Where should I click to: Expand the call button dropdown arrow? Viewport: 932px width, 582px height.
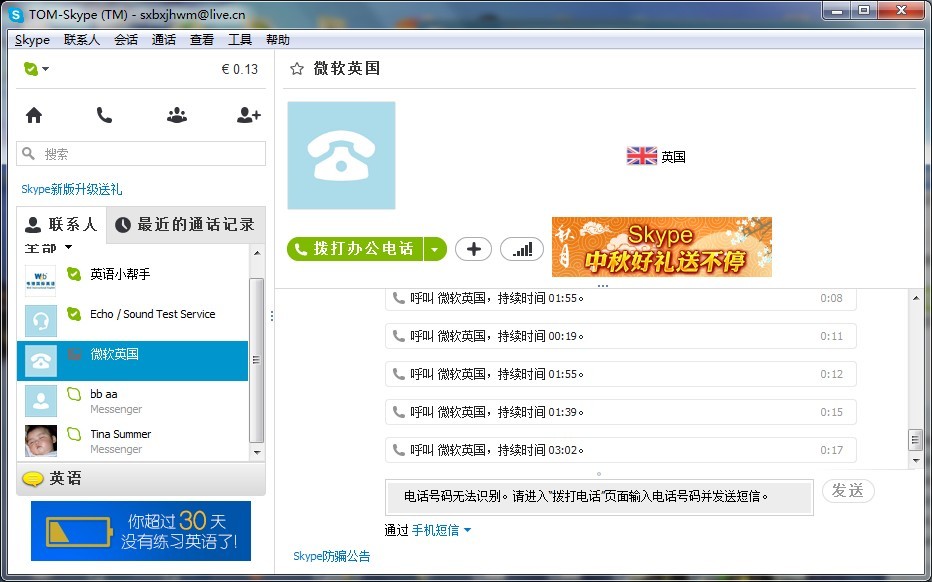pyautogui.click(x=435, y=249)
